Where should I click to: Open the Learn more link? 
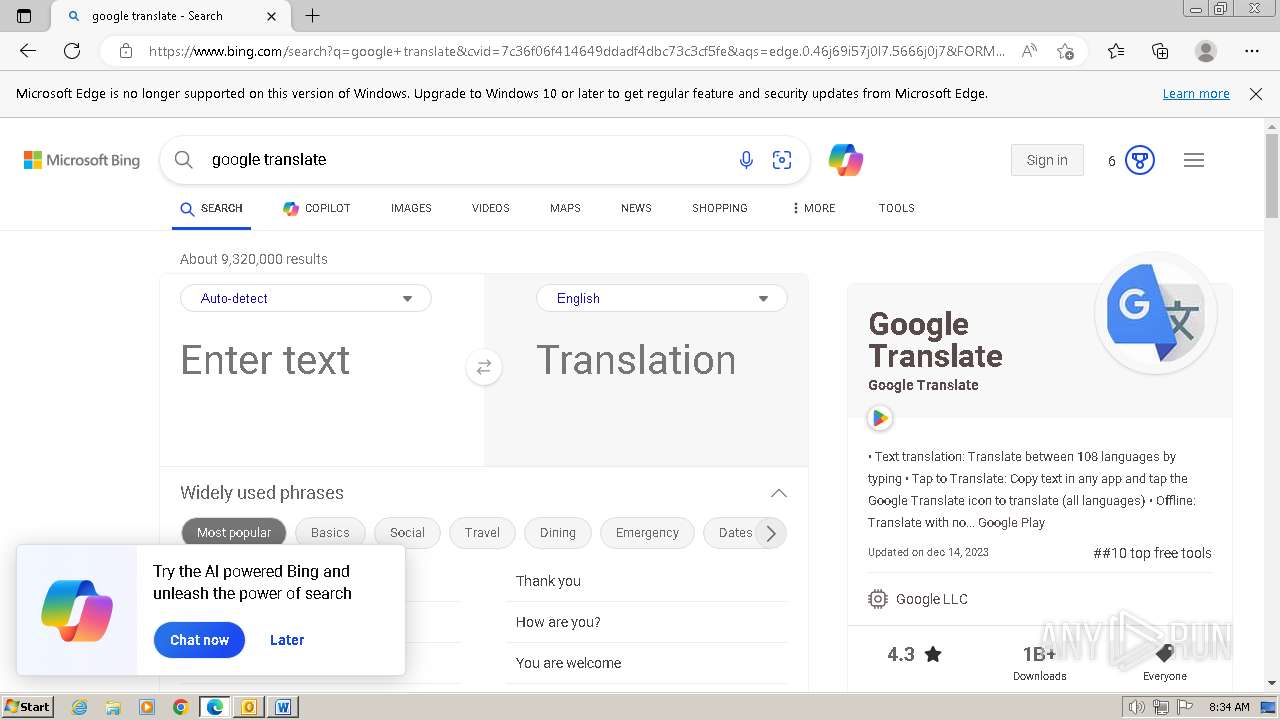point(1196,94)
